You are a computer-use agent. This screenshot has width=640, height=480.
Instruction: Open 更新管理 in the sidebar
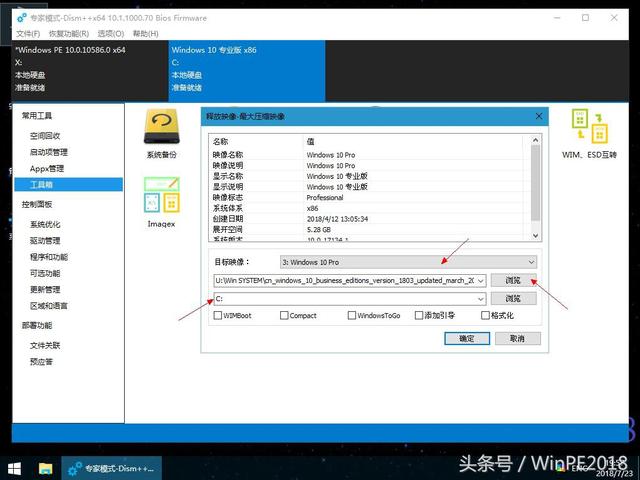point(45,290)
